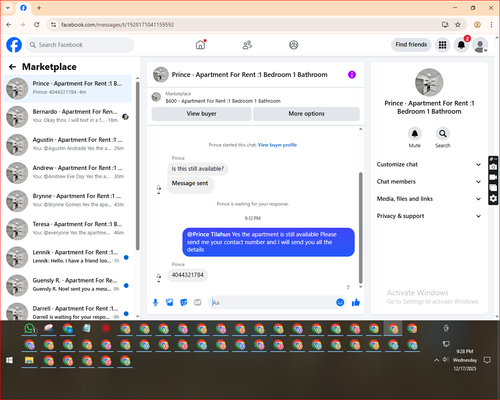The image size is (500, 400).
Task: Open the Friends icon in top navigation
Action: pos(247,45)
